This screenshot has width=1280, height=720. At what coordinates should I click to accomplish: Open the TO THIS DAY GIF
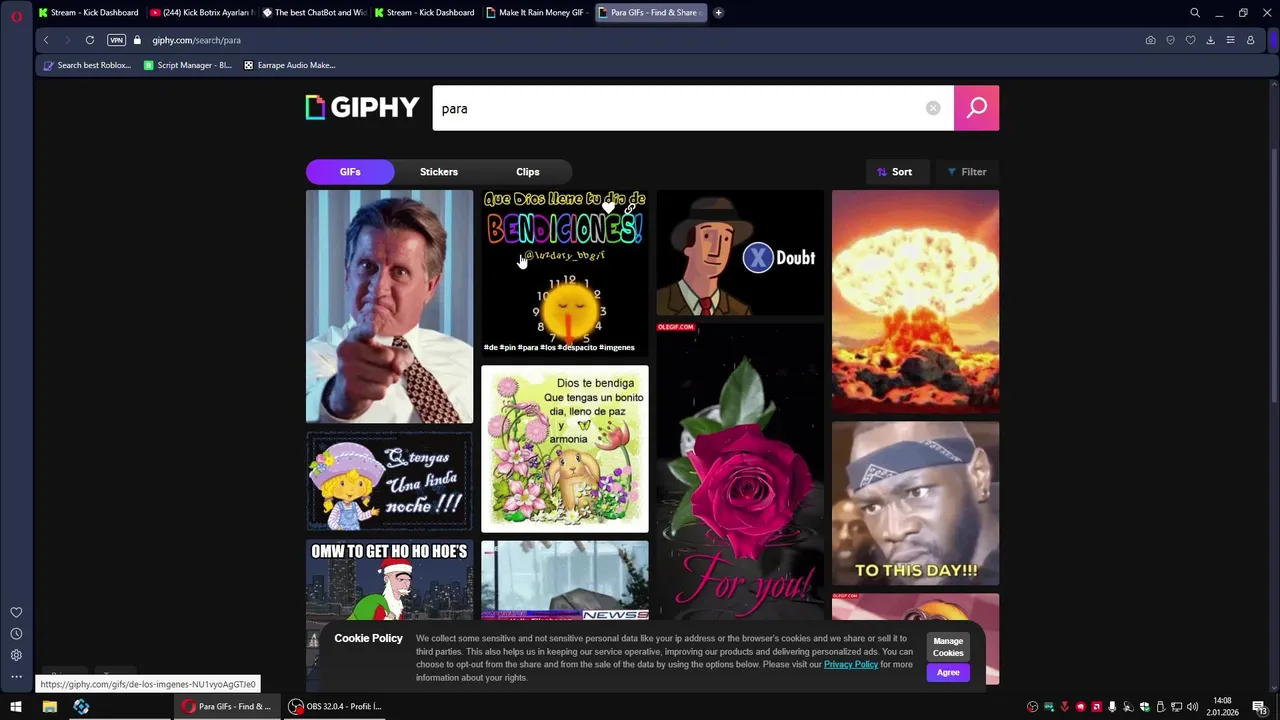(915, 504)
